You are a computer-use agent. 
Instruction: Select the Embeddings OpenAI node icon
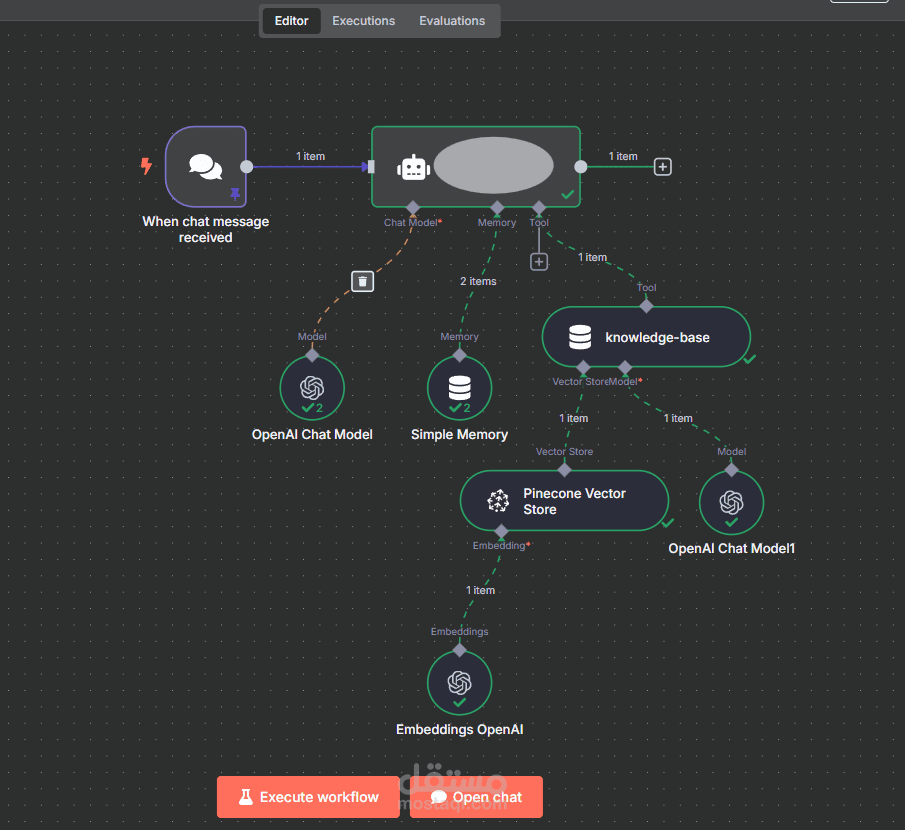click(x=459, y=683)
